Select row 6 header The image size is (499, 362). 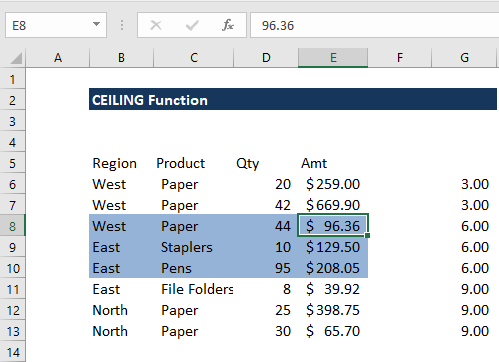[x=13, y=184]
